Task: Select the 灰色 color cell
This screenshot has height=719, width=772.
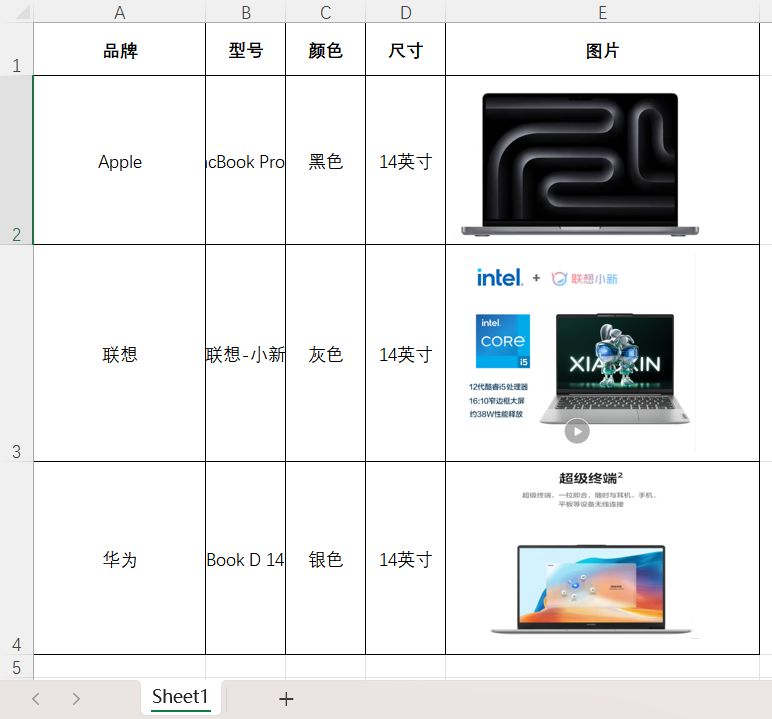Action: pos(325,353)
